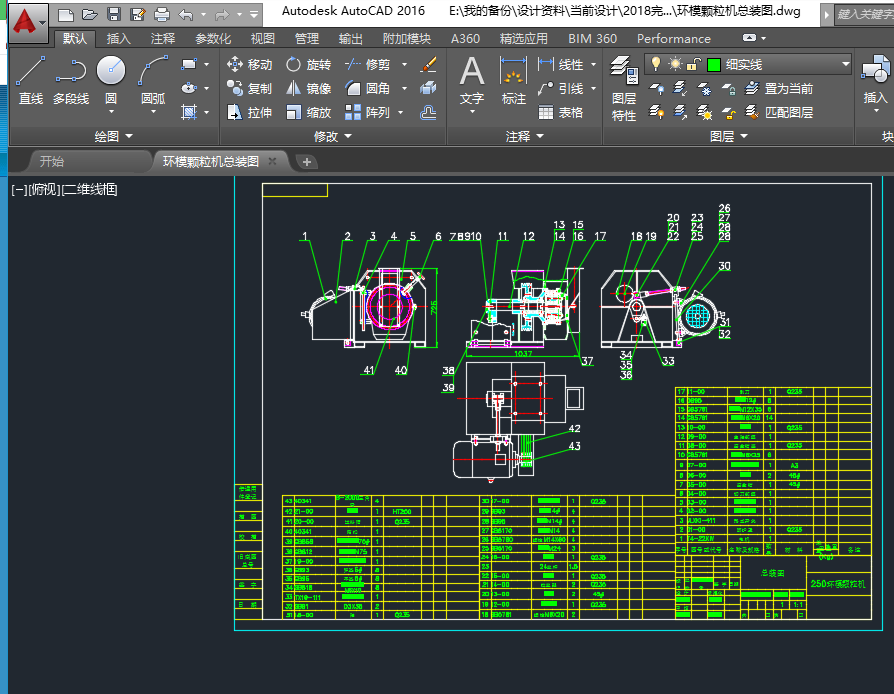This screenshot has height=694, width=894.
Task: Click the green layer color swatch
Action: tap(714, 64)
